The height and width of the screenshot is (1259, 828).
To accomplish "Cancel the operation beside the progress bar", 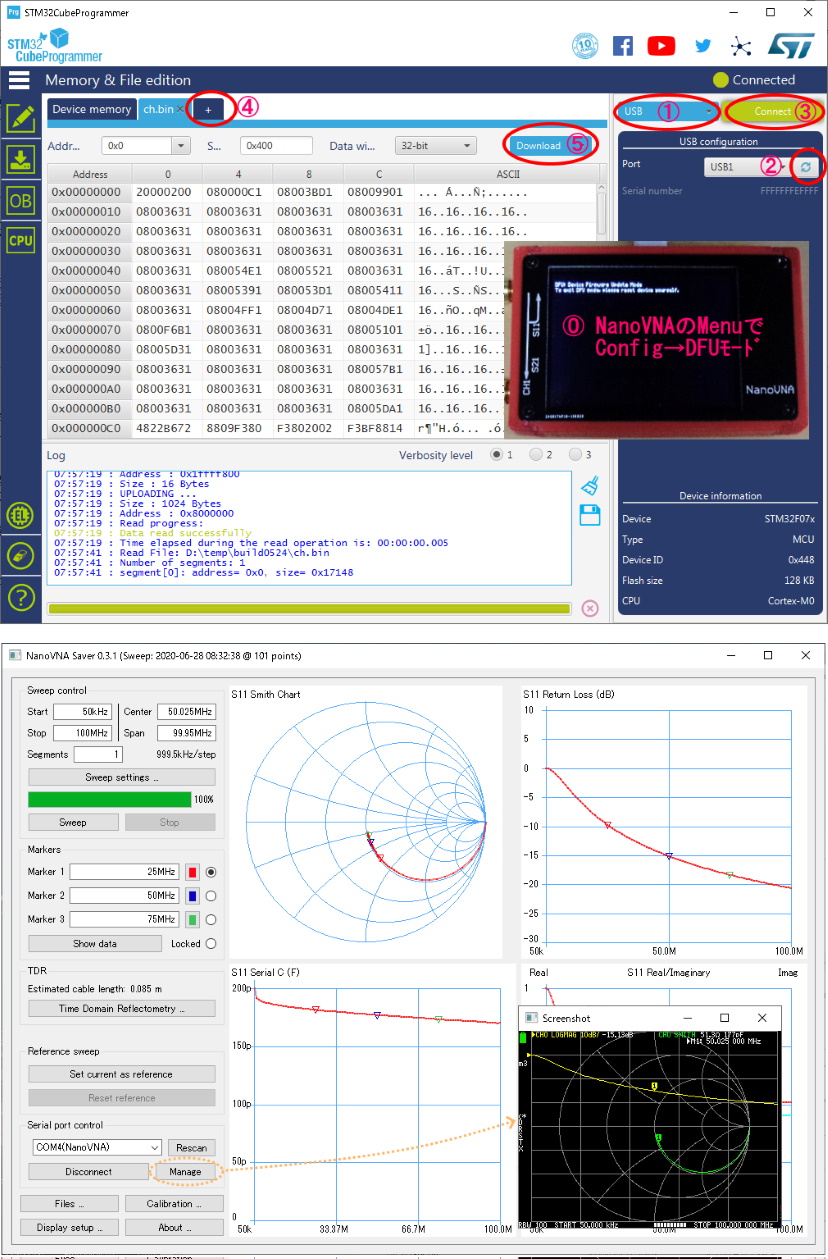I will 590,608.
